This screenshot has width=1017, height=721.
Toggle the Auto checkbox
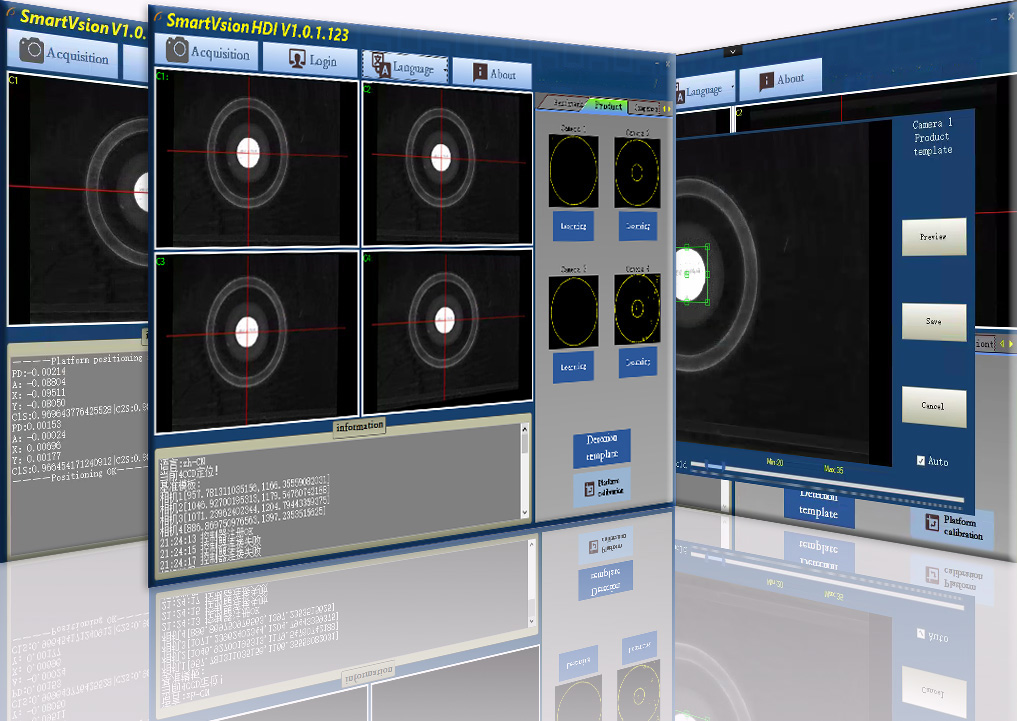coord(921,461)
